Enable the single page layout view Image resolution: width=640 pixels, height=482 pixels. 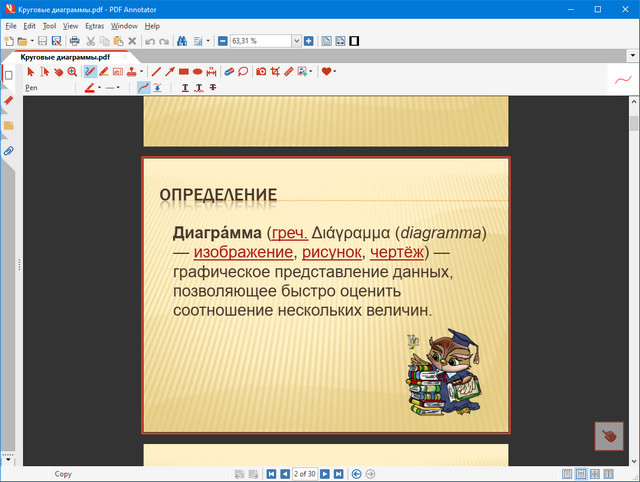click(x=569, y=473)
